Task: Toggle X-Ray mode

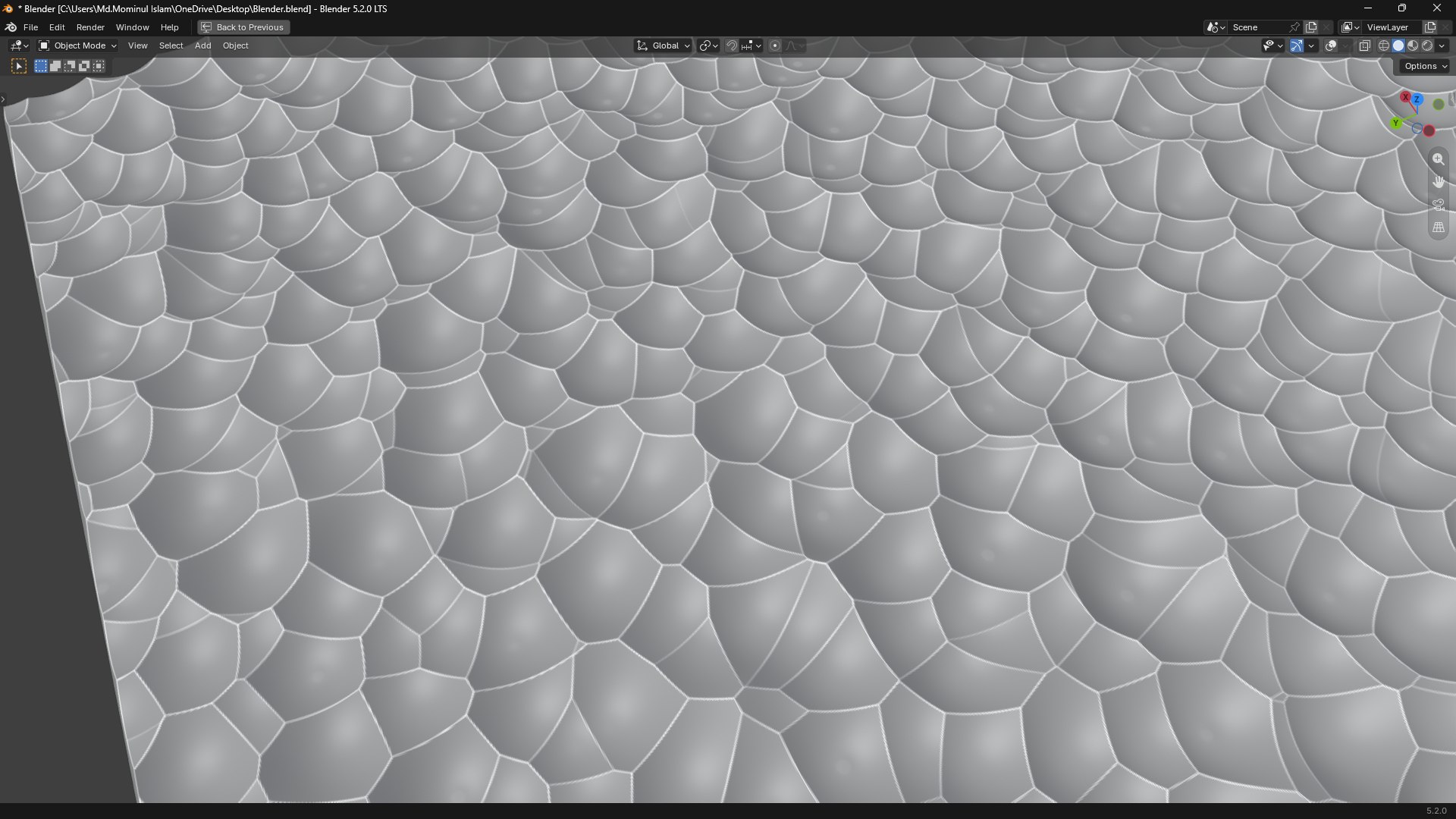Action: 1364,46
